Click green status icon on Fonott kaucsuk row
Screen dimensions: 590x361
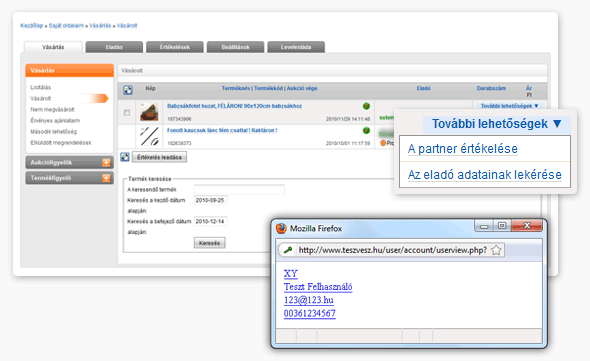tap(366, 131)
